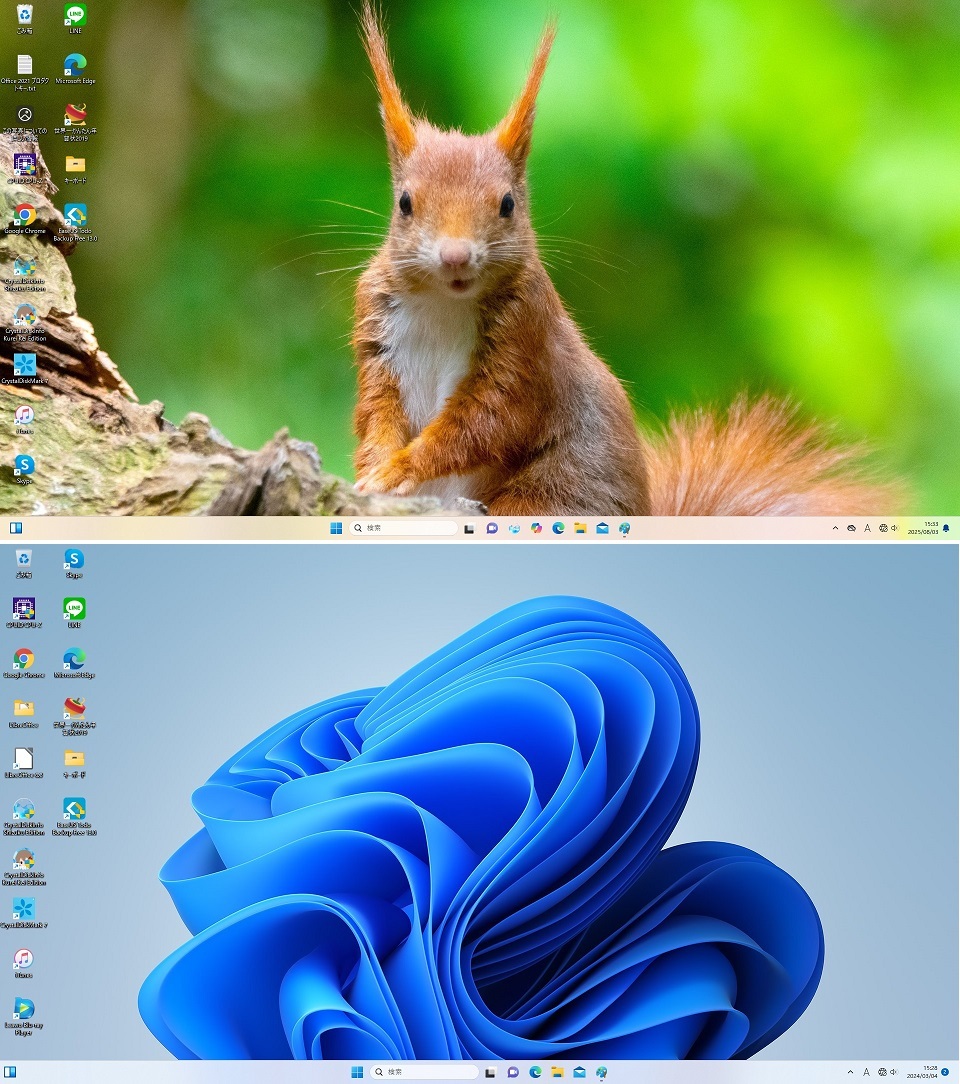
Task: Open Widgets on blue bloom desktop taskbar
Action: click(10, 1072)
